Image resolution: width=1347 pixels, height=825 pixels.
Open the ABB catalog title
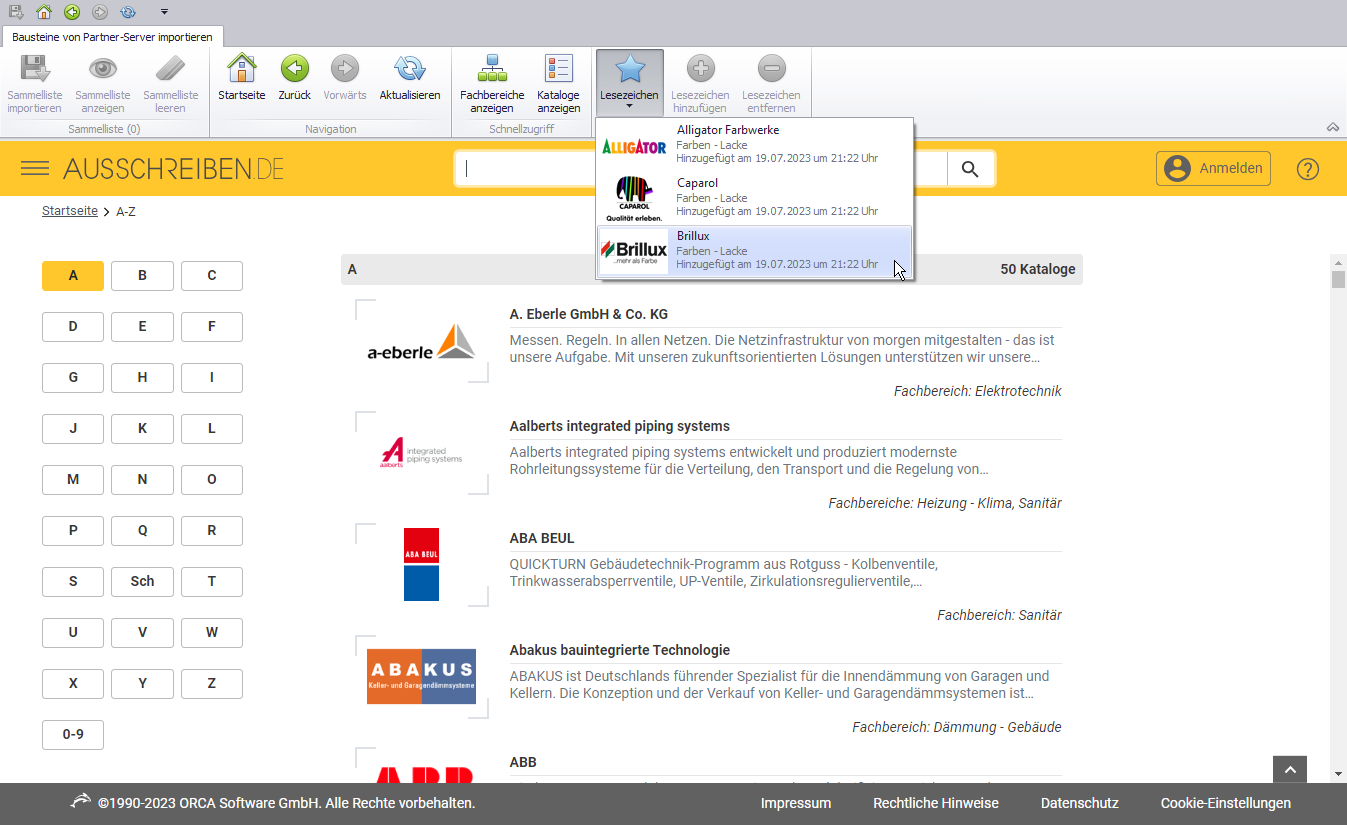pos(523,762)
